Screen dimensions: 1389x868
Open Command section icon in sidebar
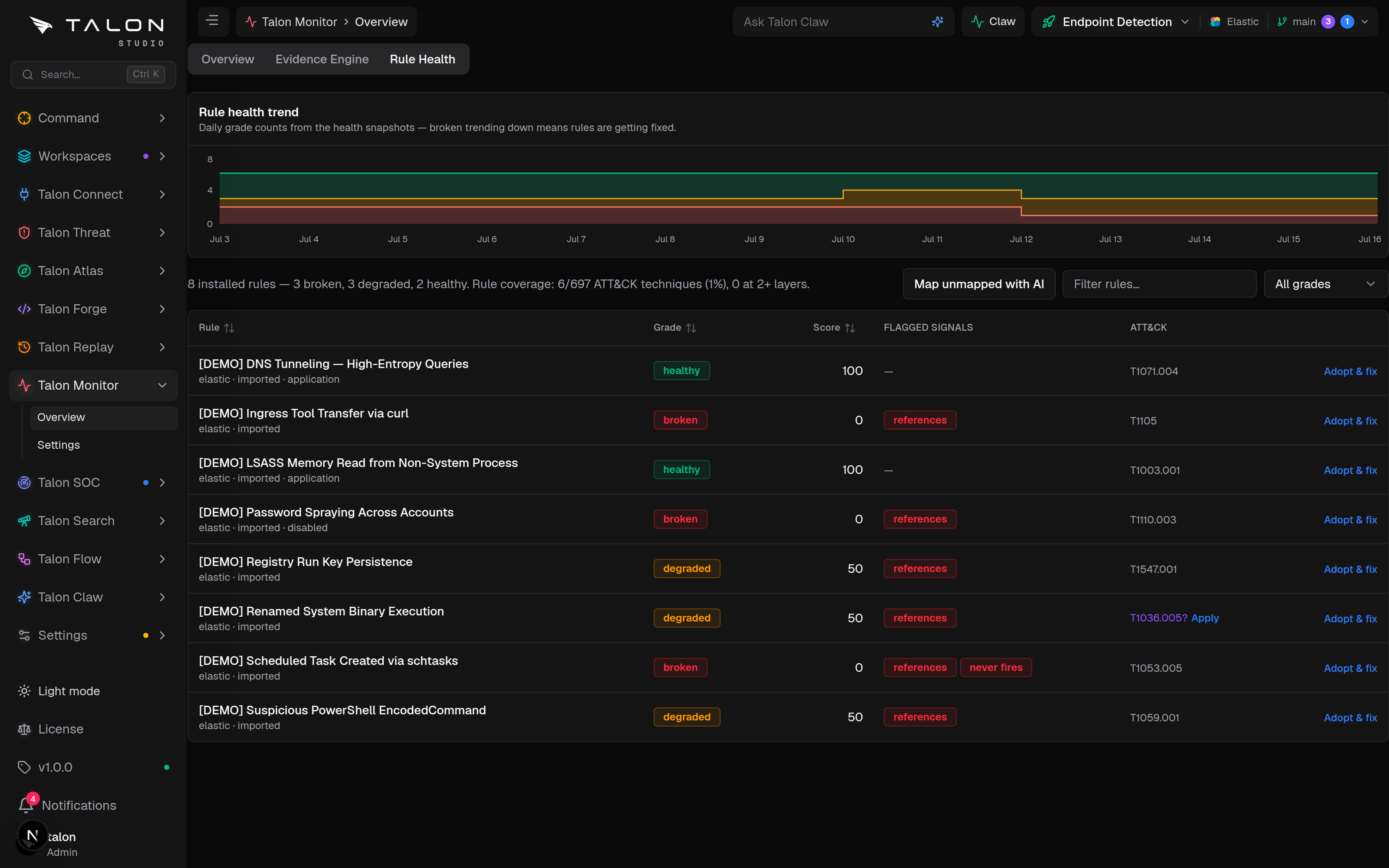click(x=24, y=118)
